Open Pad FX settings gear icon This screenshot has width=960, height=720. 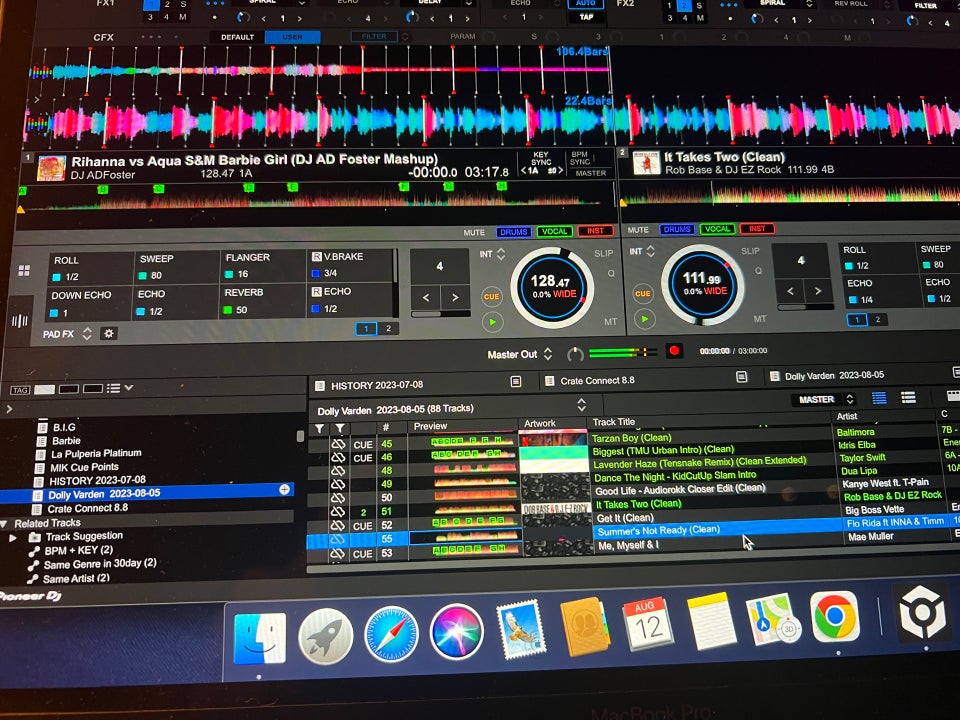click(x=109, y=334)
